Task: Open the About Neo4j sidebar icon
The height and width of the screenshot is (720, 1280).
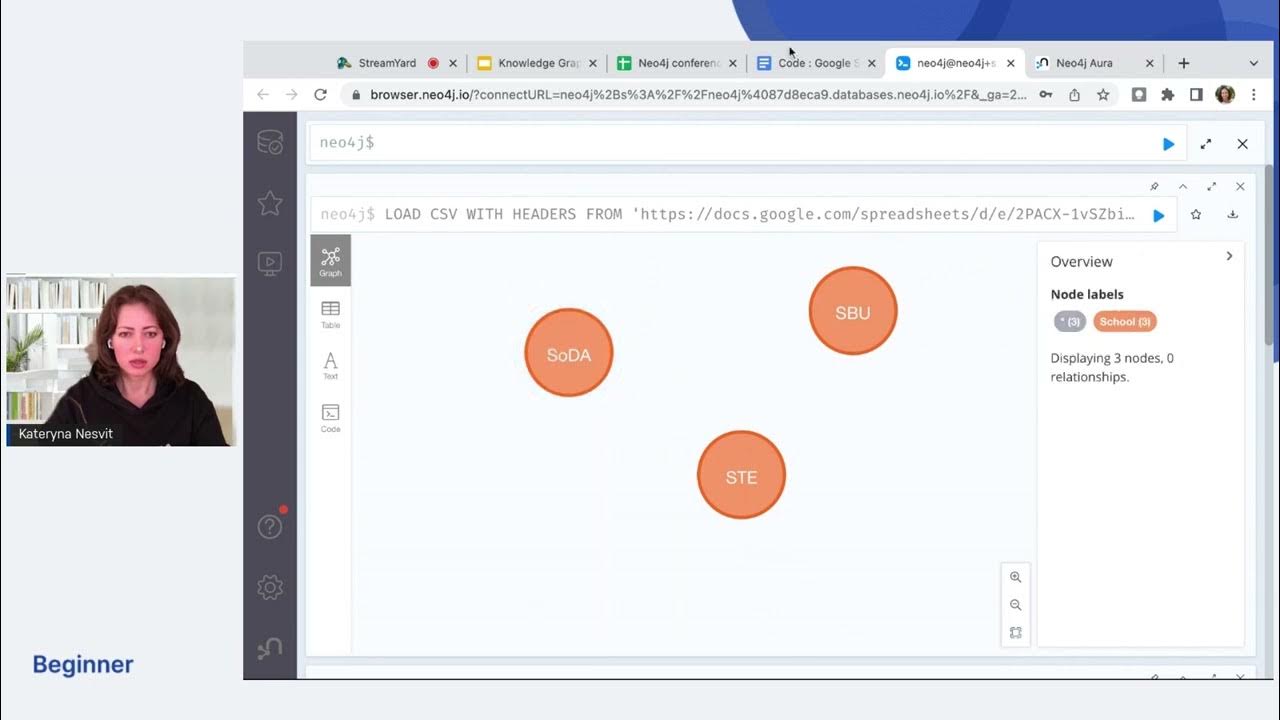Action: coord(270,648)
